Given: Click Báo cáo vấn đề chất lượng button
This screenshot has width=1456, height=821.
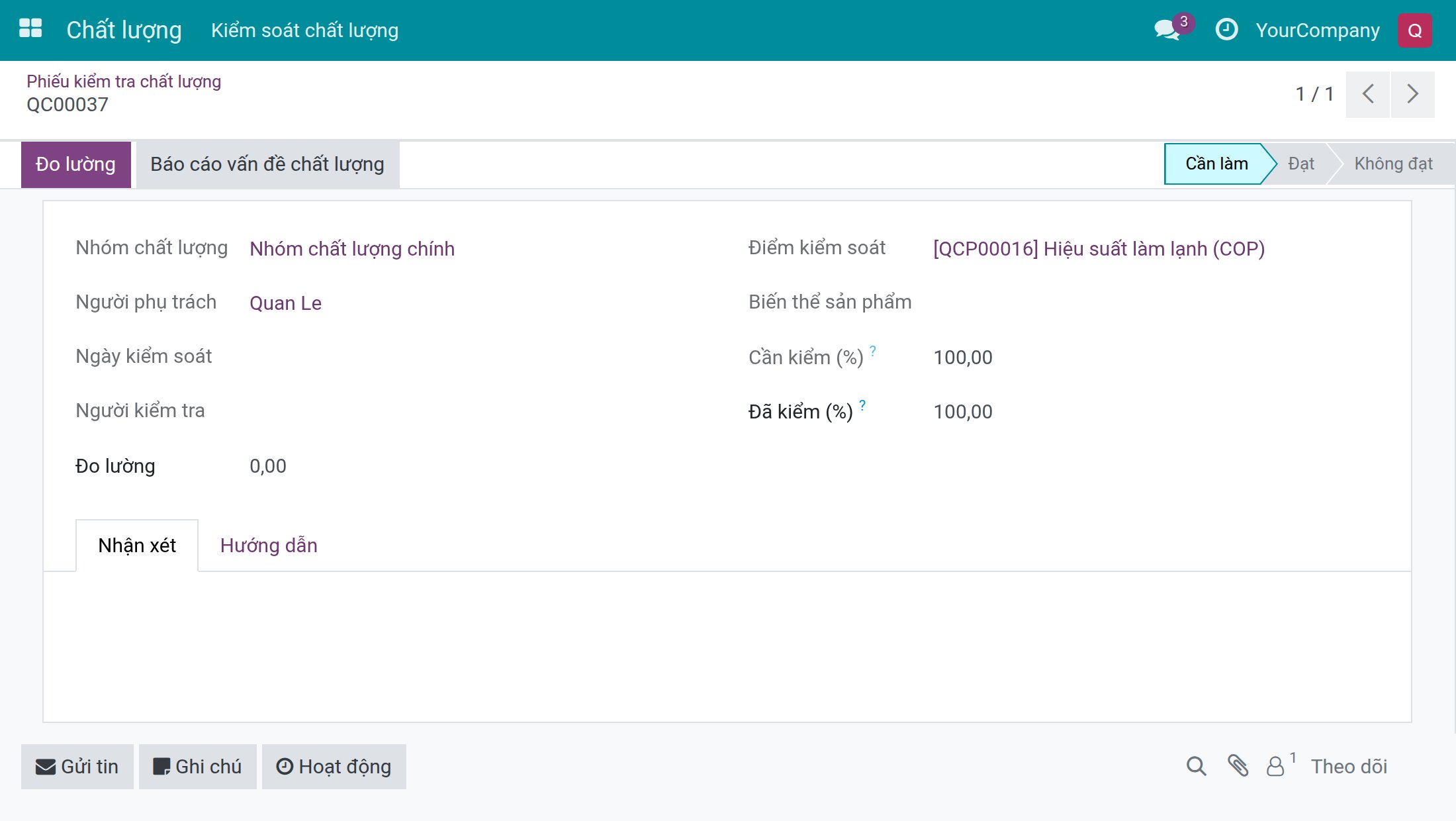Looking at the screenshot, I should pyautogui.click(x=267, y=164).
